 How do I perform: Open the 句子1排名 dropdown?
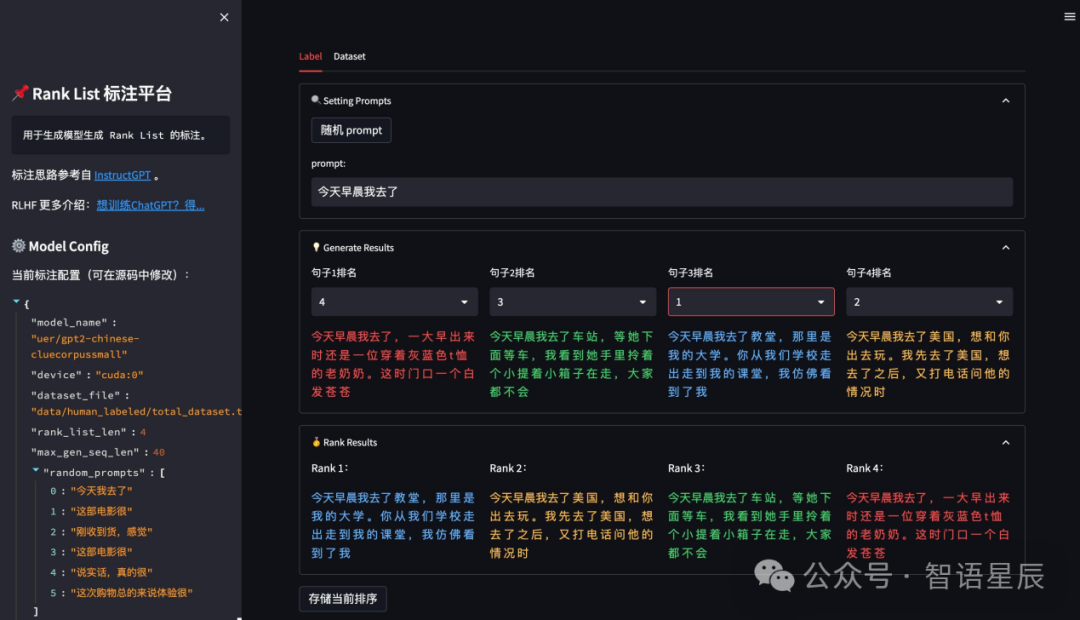[395, 302]
